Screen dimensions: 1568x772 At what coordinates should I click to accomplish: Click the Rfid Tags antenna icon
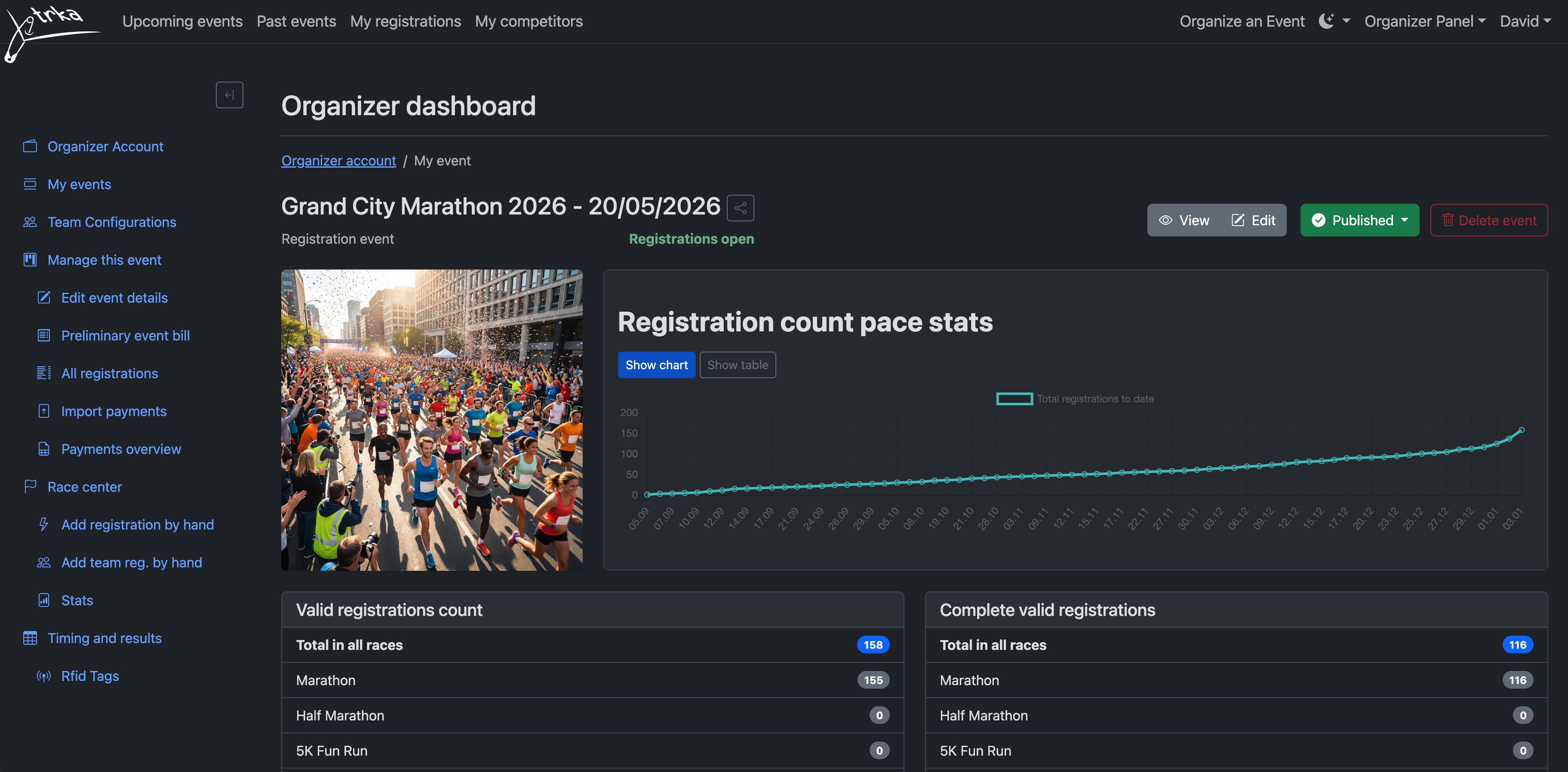(43, 676)
